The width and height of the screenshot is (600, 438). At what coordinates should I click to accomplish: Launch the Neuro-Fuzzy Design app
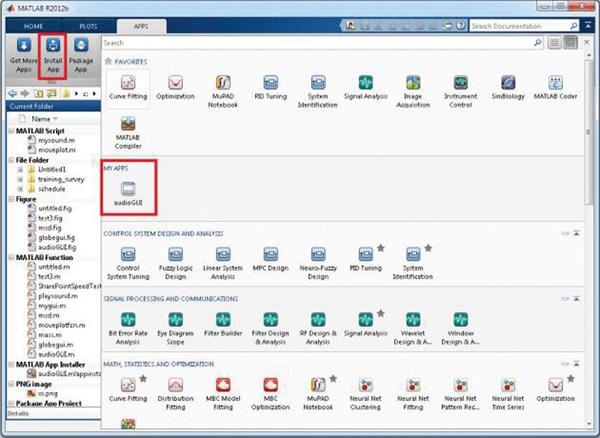(x=318, y=264)
